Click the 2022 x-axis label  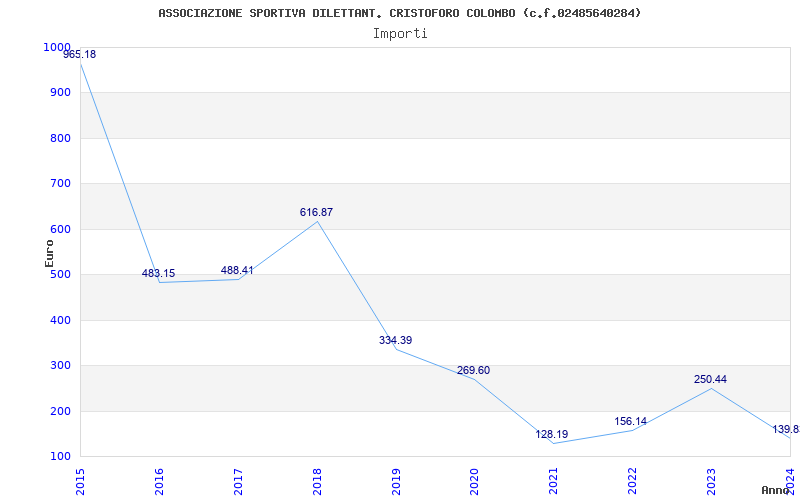632,481
